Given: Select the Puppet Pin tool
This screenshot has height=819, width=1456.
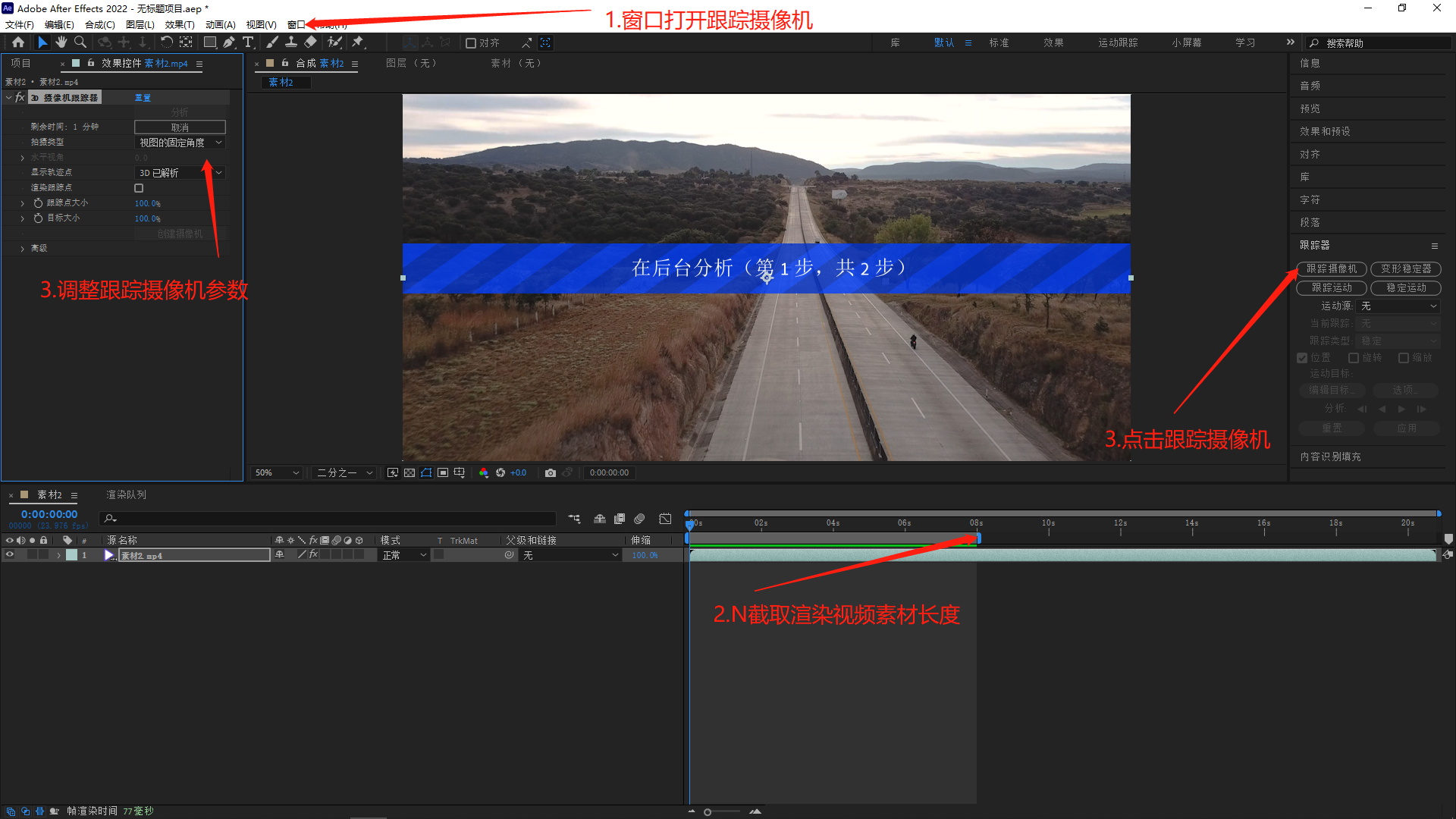Looking at the screenshot, I should click(x=358, y=42).
